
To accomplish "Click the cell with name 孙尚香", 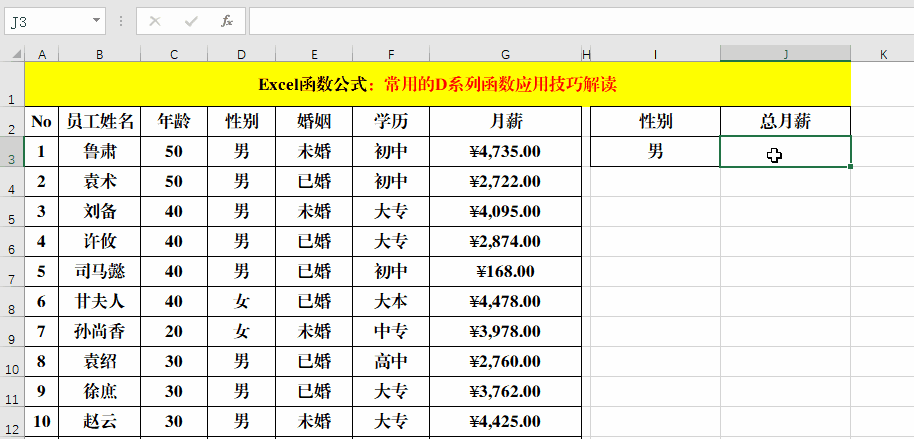I will click(x=100, y=332).
